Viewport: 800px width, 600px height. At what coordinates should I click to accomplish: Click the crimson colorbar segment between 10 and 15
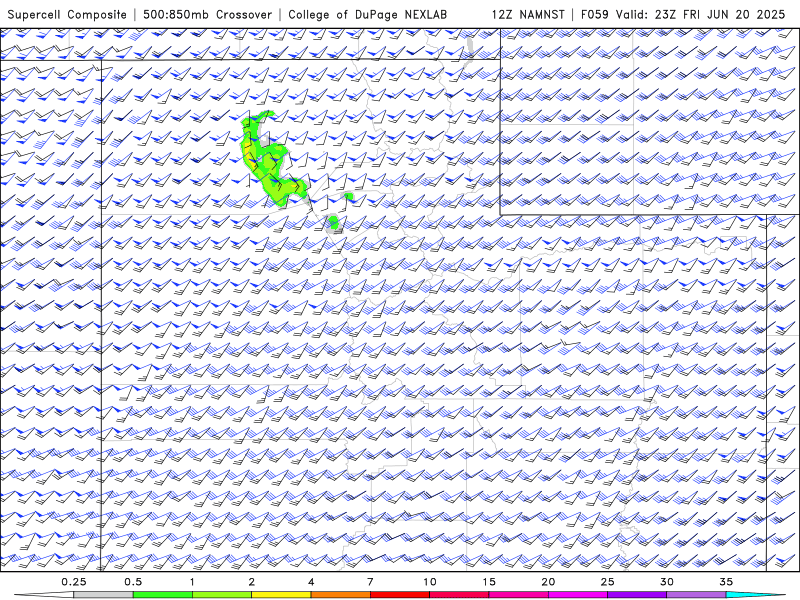(x=459, y=595)
